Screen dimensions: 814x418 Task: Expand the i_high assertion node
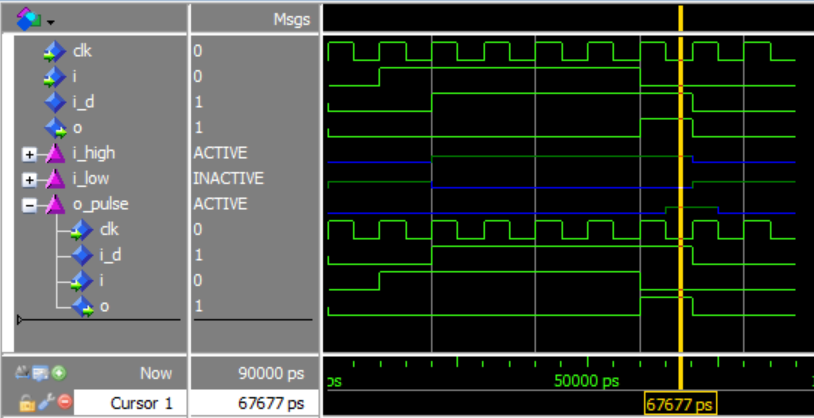point(29,154)
